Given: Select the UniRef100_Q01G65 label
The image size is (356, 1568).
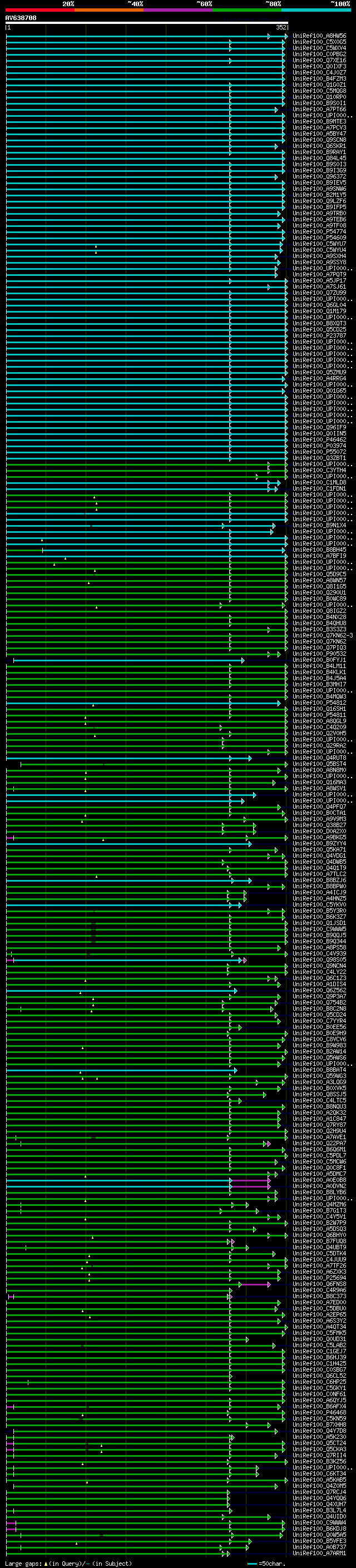Looking at the screenshot, I should coord(319,391).
